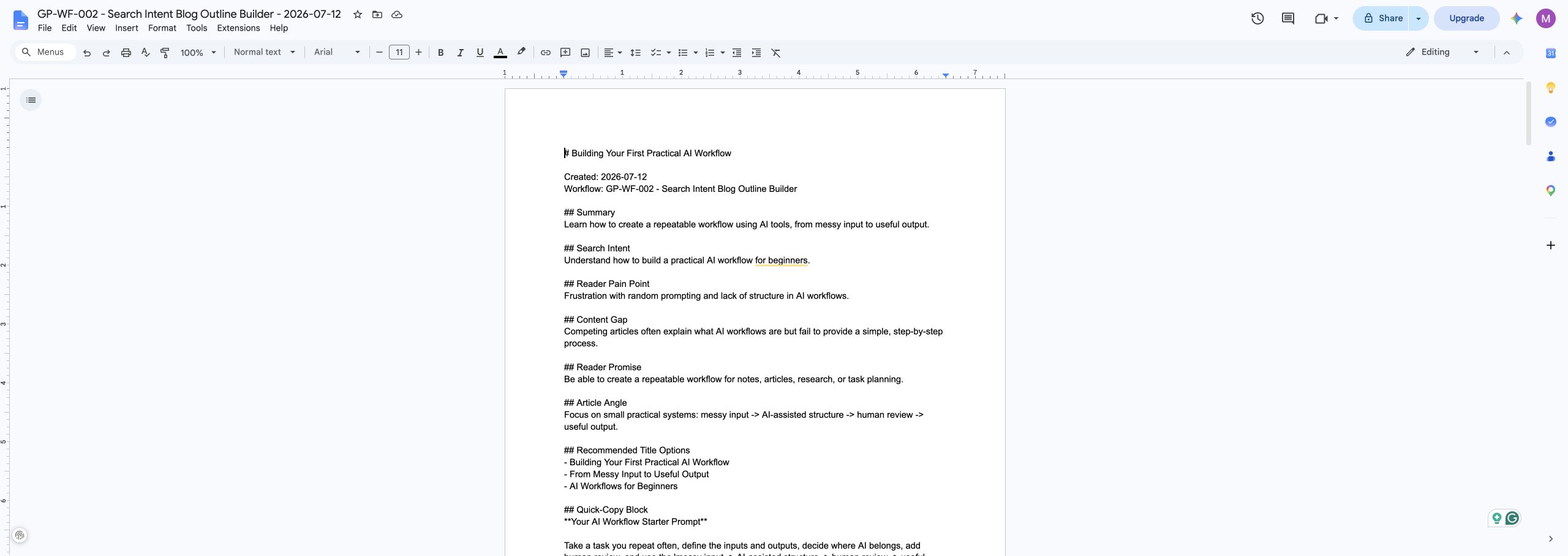Screen dimensions: 1568x556
Task: Add a comment using toolbar icon
Action: pyautogui.click(x=565, y=53)
